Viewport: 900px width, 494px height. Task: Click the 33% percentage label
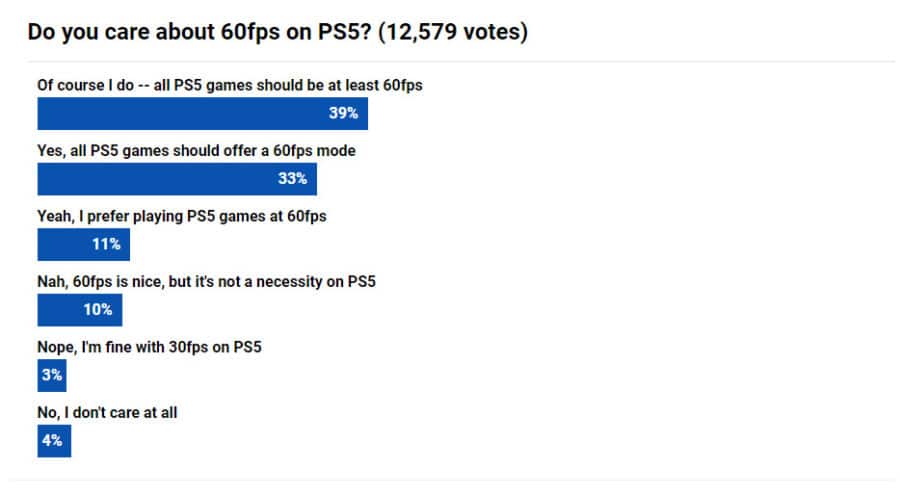coord(292,179)
